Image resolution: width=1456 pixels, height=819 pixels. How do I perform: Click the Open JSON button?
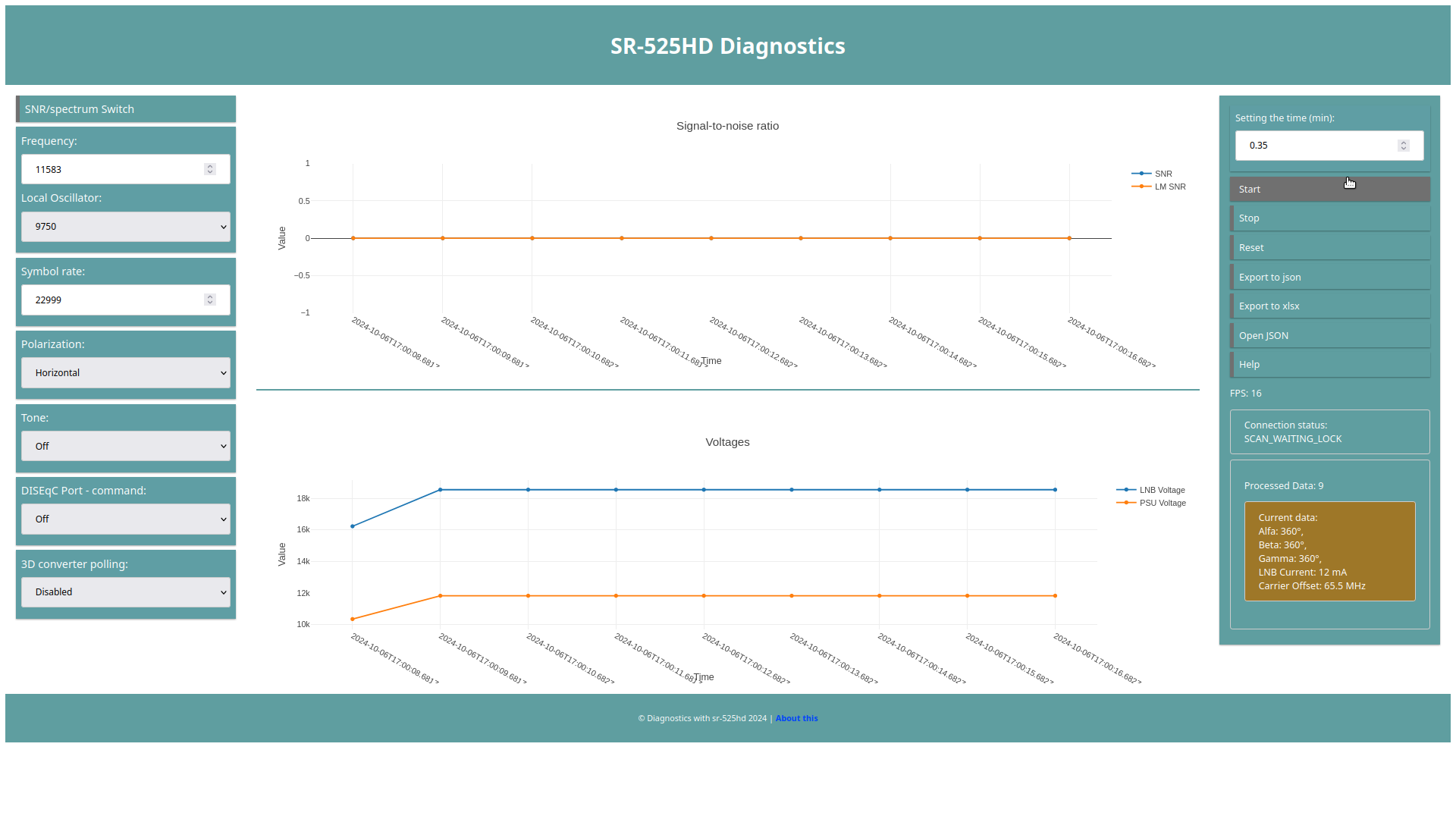coord(1330,336)
